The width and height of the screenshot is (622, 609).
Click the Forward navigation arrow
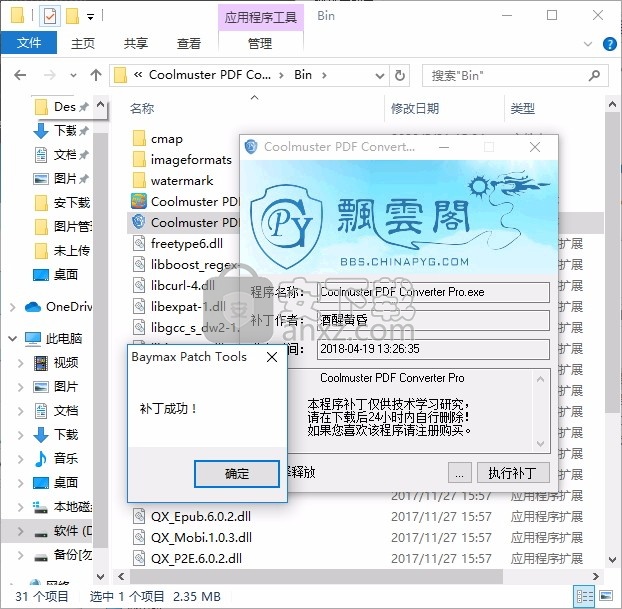pos(50,75)
